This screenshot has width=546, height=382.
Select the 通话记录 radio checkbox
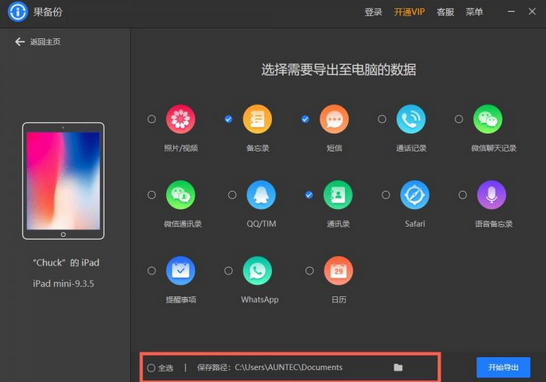click(x=382, y=119)
